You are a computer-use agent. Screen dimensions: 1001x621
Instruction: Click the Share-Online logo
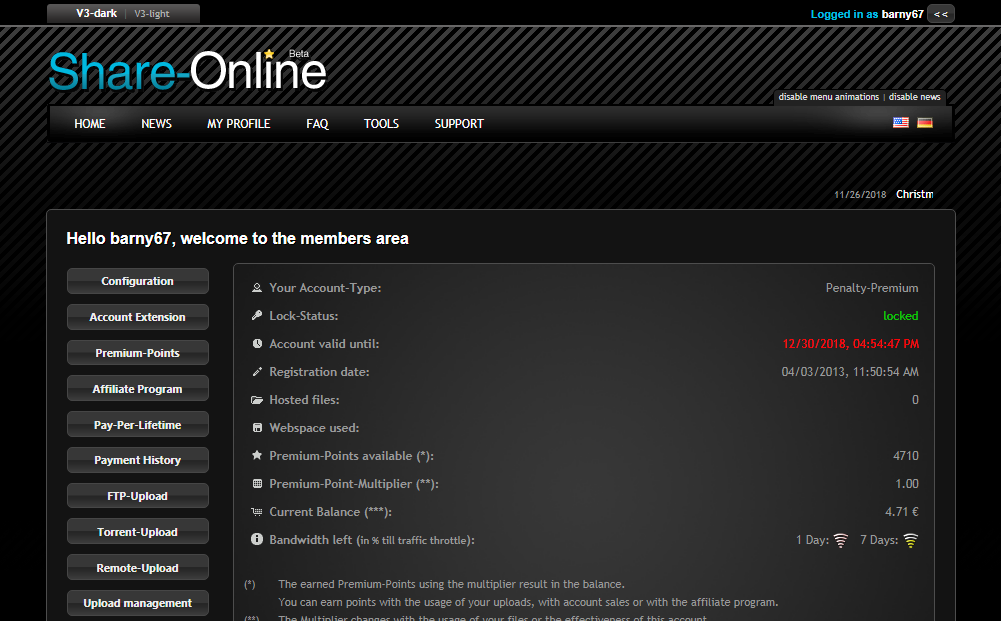point(188,70)
